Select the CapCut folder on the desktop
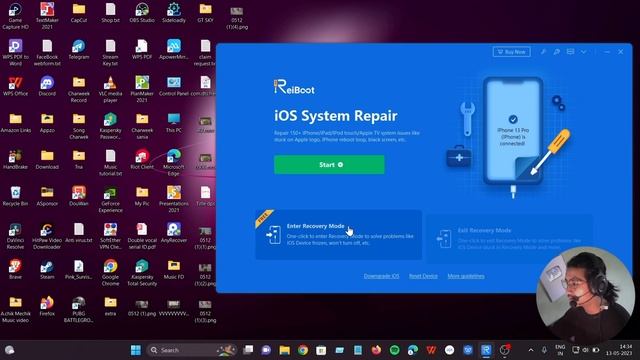This screenshot has height=360, width=640. coord(79,13)
